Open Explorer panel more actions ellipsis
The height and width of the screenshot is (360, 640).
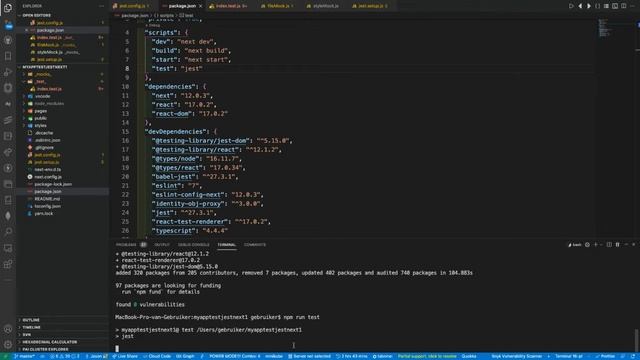click(101, 6)
